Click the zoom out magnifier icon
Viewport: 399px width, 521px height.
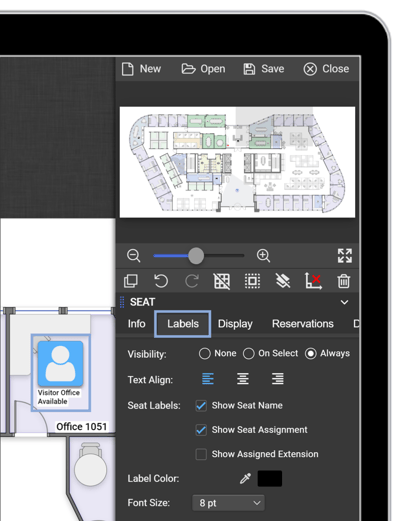(134, 256)
